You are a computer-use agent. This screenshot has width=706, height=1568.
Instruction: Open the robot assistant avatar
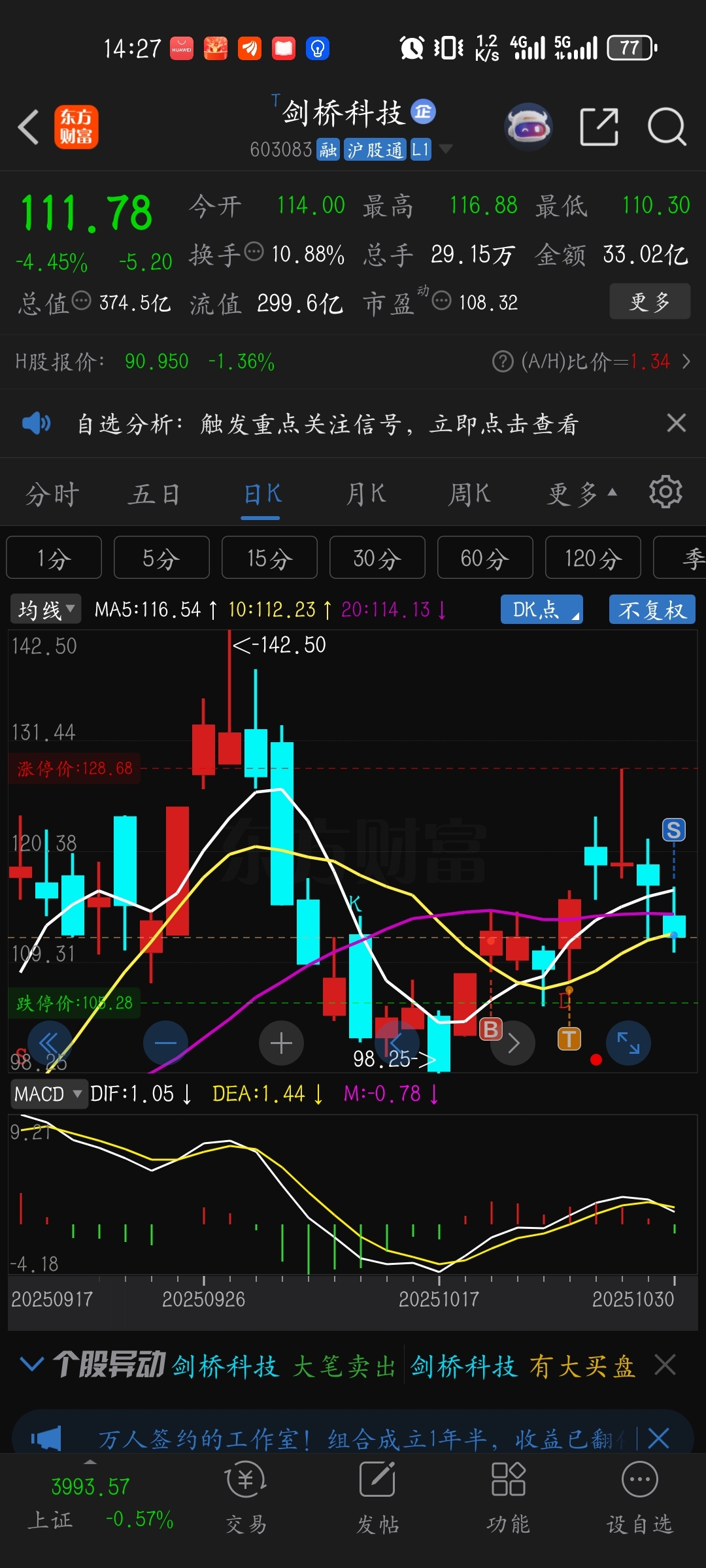tap(528, 126)
